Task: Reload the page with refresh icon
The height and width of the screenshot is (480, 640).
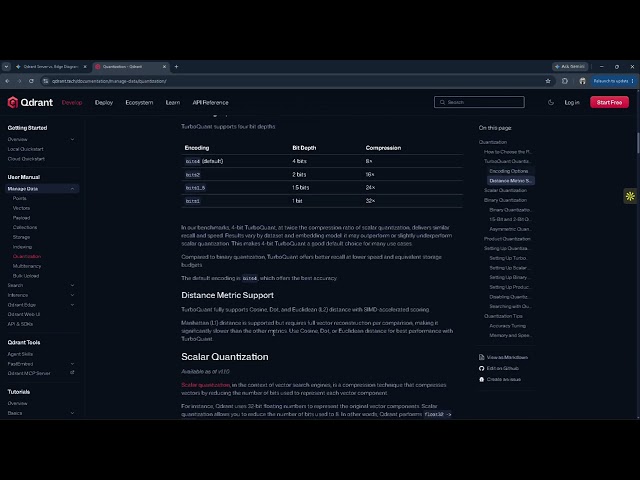Action: (31, 81)
